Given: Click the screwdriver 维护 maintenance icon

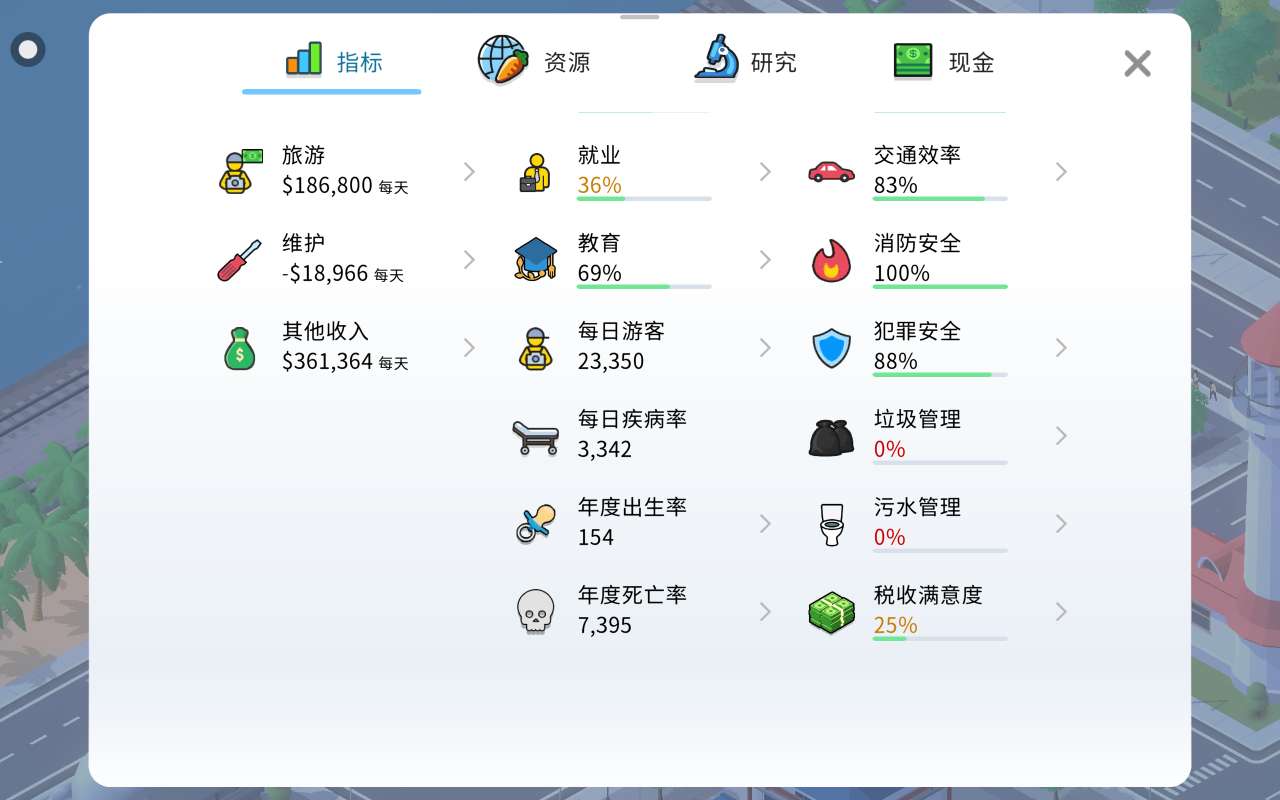Looking at the screenshot, I should 240,260.
